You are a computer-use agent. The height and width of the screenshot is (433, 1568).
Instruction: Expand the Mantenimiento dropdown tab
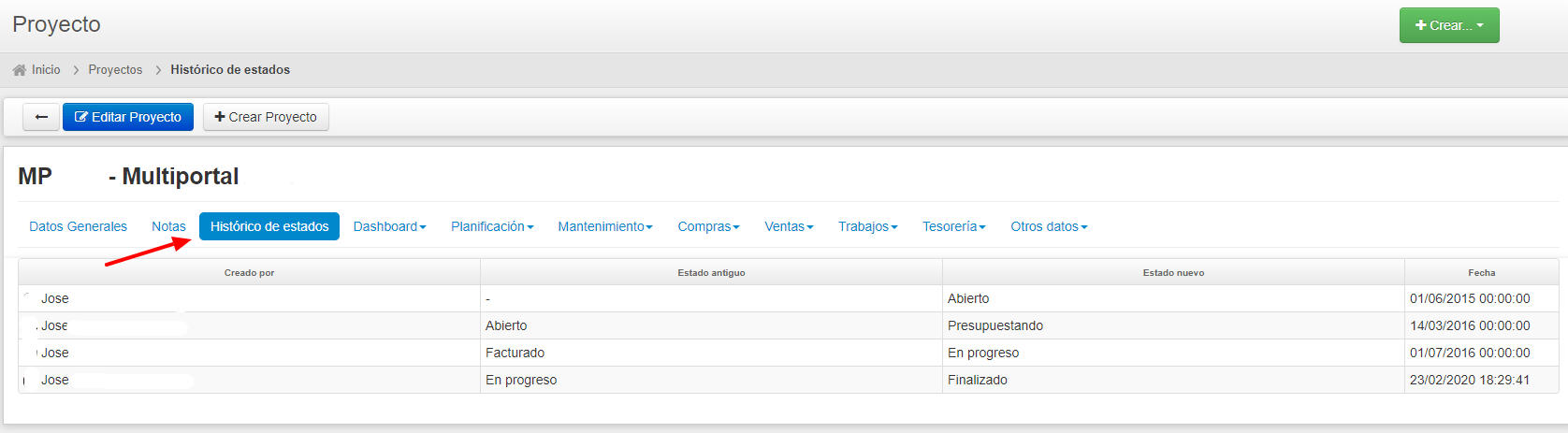pyautogui.click(x=605, y=226)
